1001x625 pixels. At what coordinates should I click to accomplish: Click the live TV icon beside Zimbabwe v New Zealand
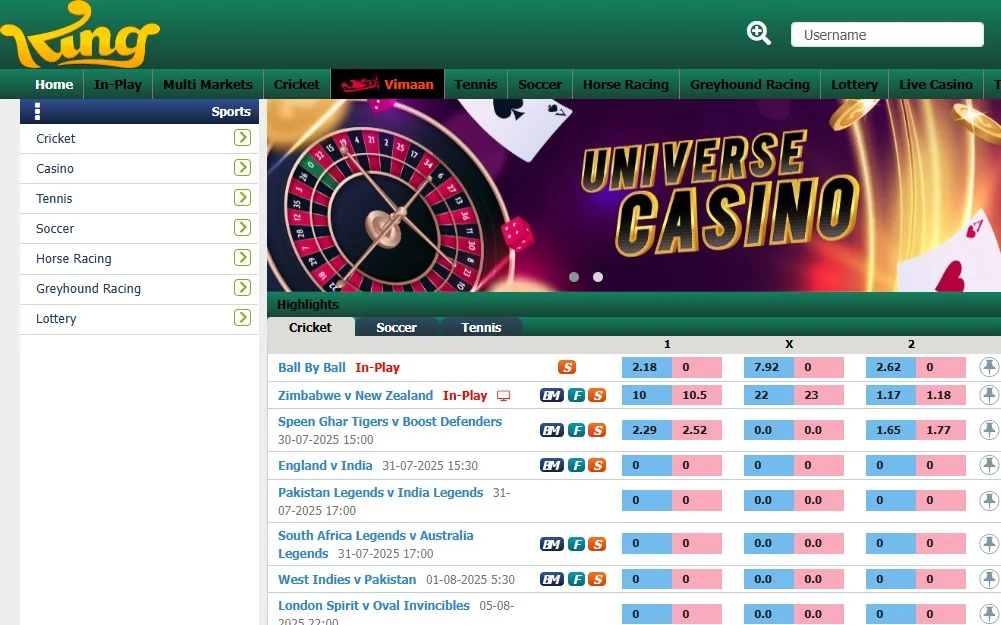(x=504, y=396)
